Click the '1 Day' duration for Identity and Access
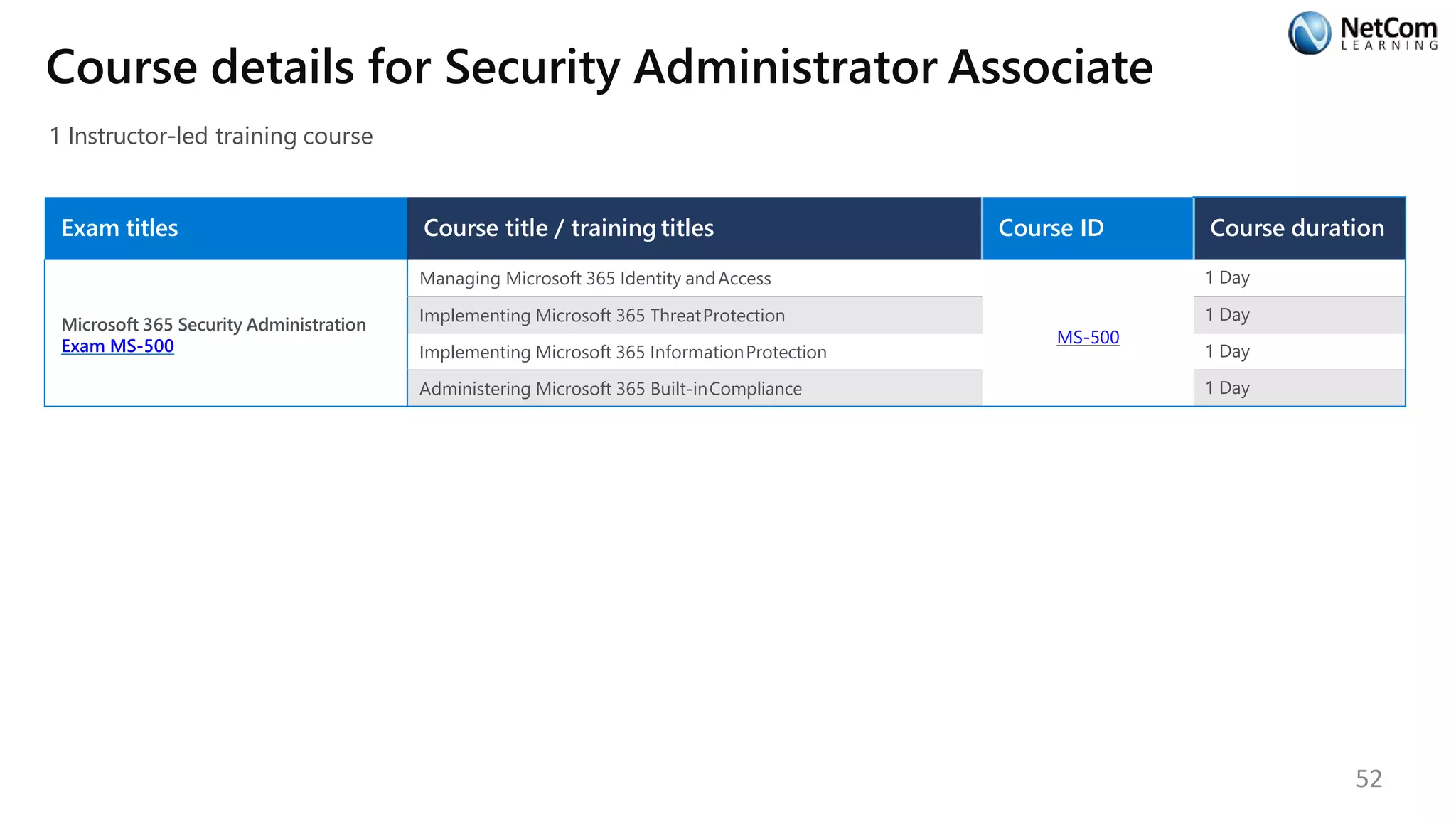 click(1227, 277)
